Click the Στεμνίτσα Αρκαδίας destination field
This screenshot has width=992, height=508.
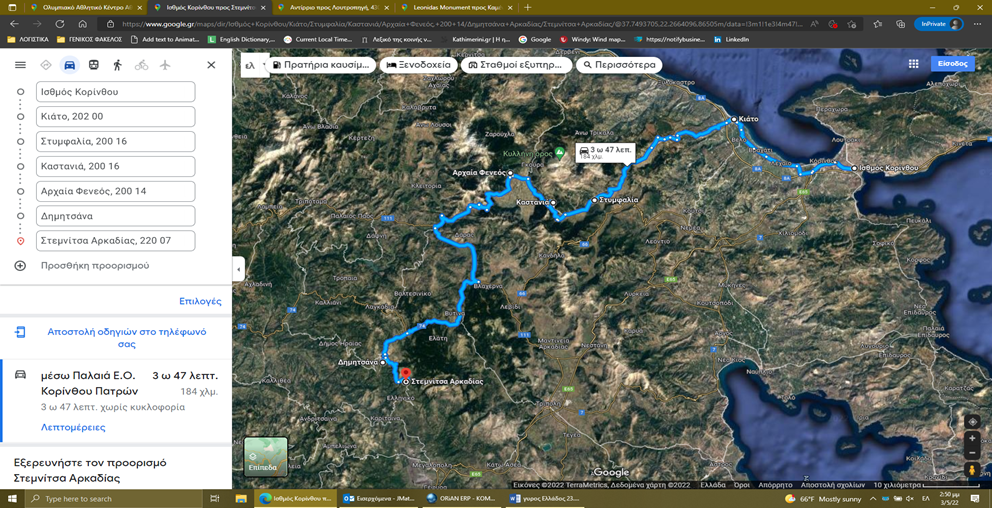tap(116, 240)
